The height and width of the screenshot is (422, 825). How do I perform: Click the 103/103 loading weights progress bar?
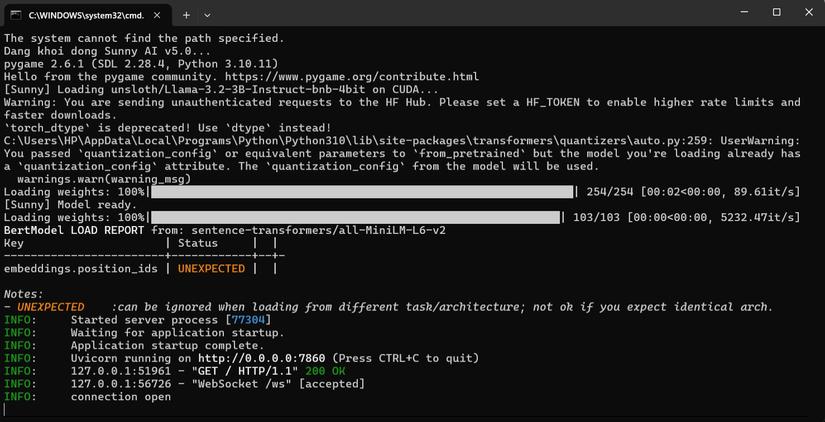click(355, 217)
